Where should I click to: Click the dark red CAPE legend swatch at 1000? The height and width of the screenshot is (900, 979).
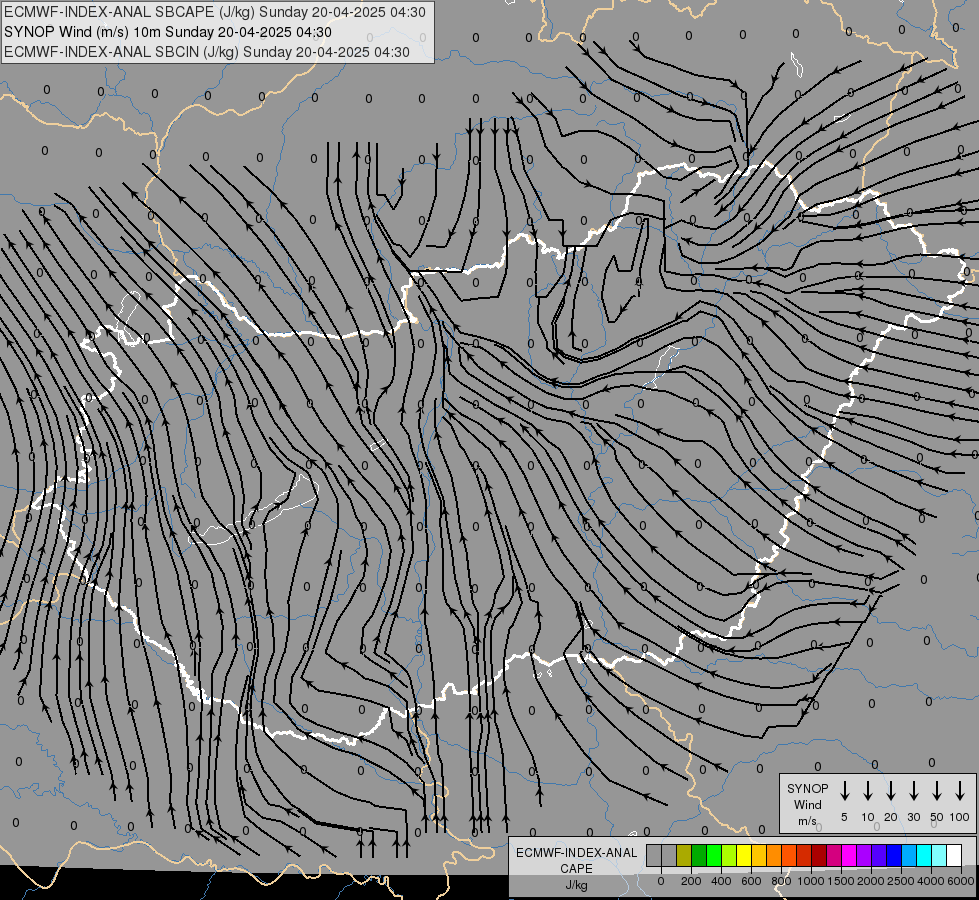(x=819, y=855)
